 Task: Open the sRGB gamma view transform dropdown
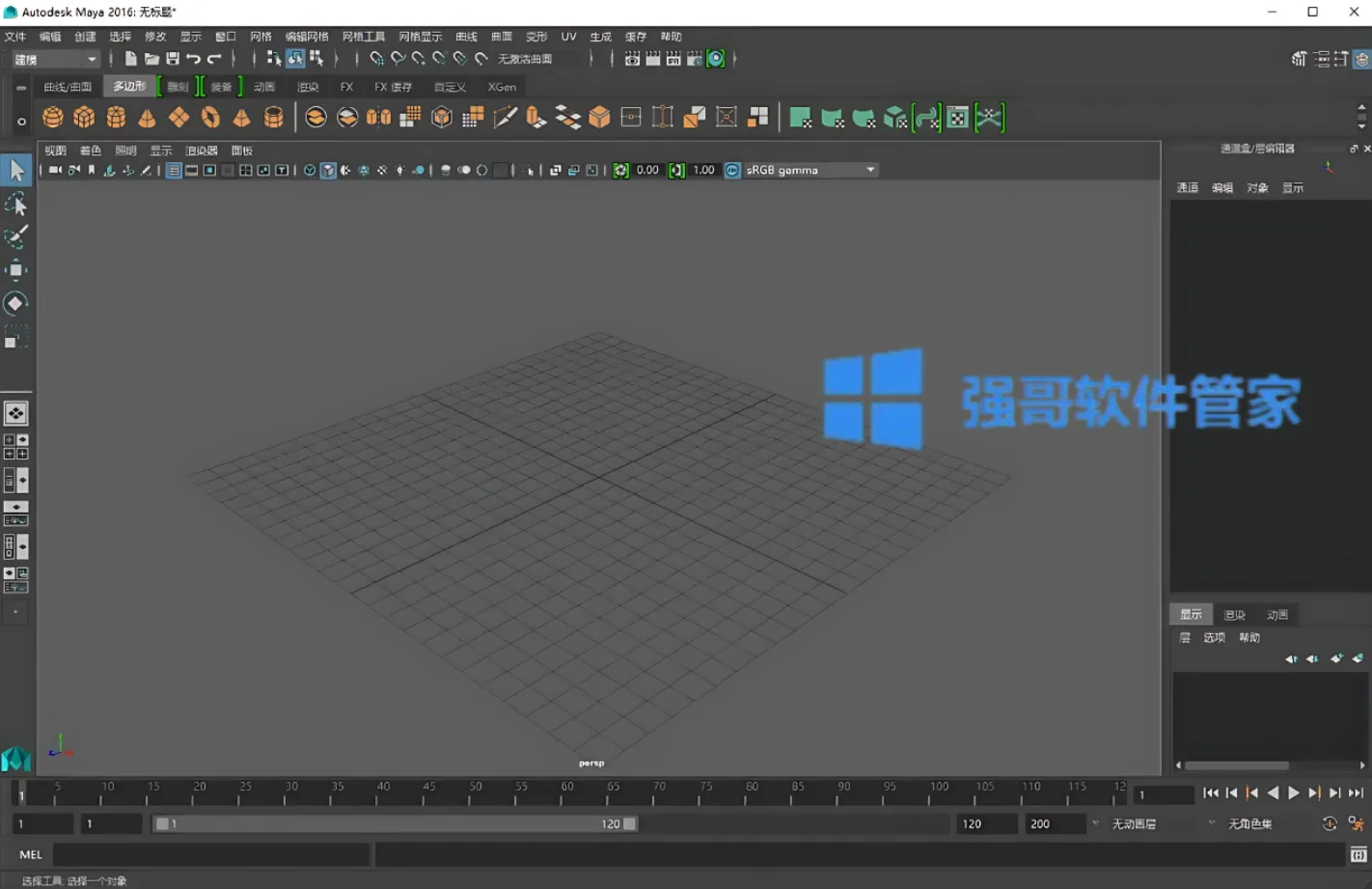click(x=810, y=170)
